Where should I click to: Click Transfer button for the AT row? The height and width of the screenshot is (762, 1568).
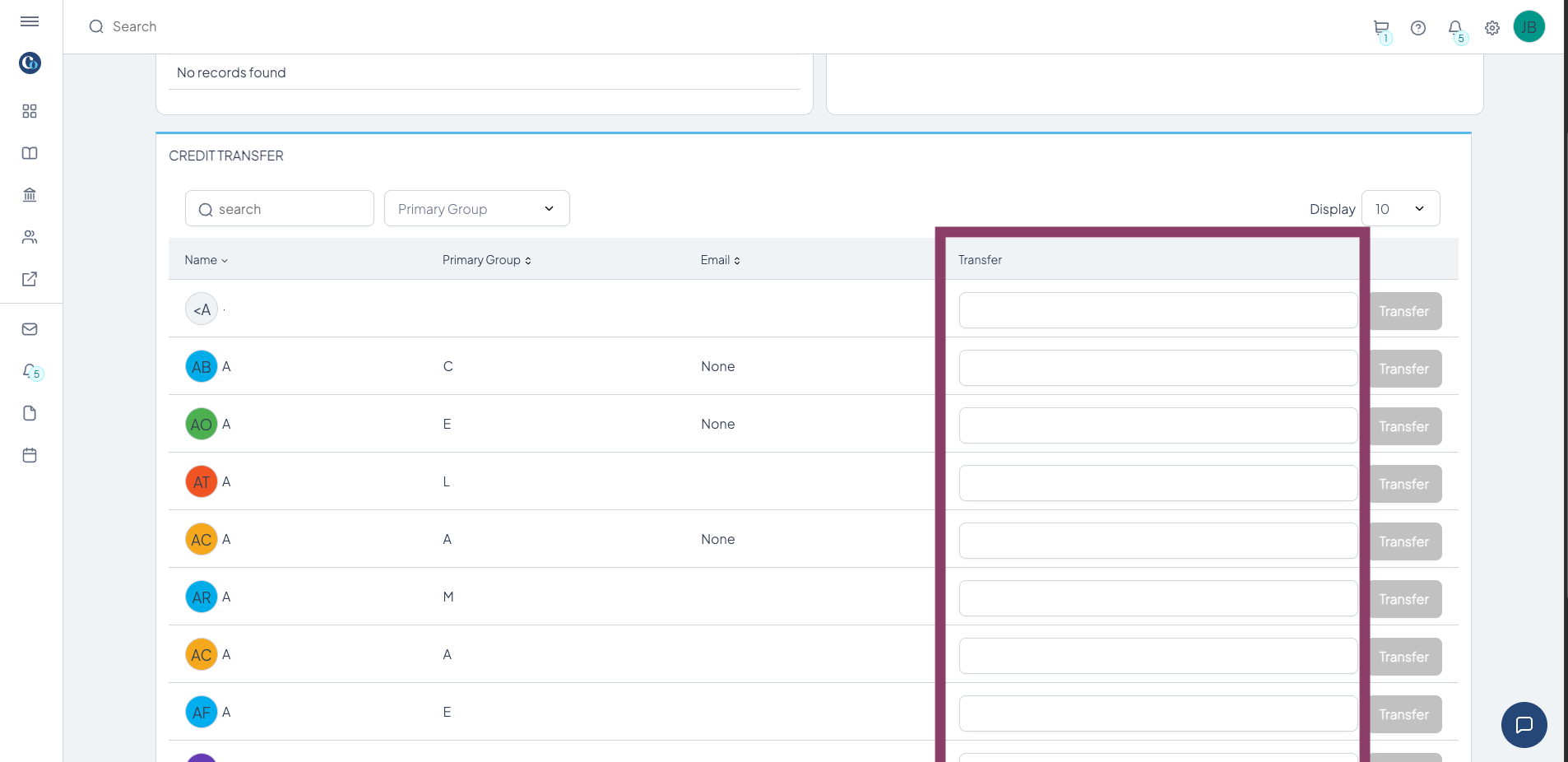(x=1404, y=484)
